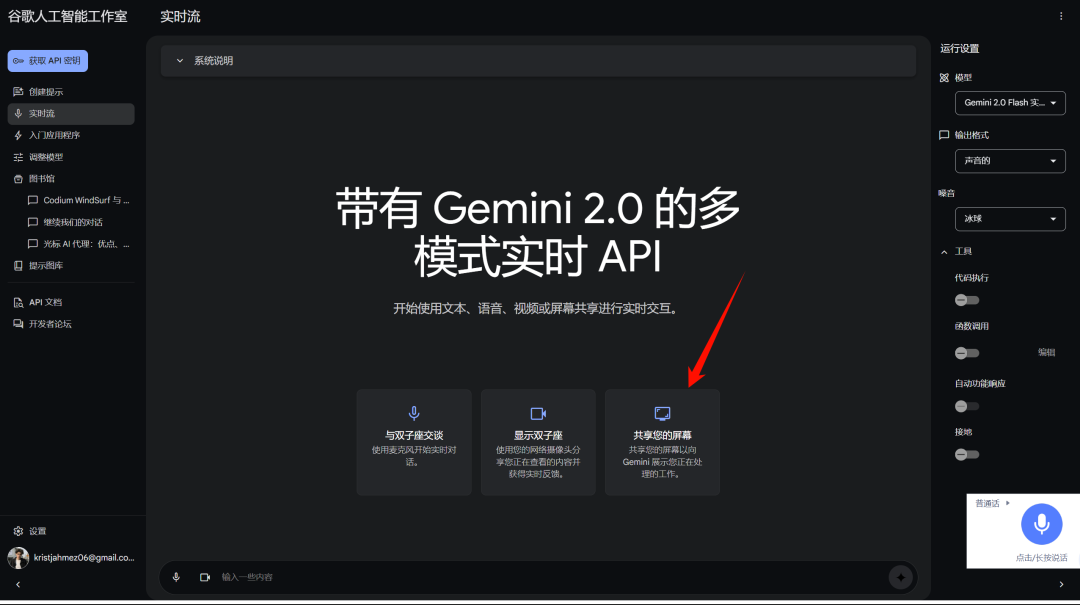The width and height of the screenshot is (1080, 605).
Task: Open the 光标 AI 代理 conversation
Action: (x=79, y=244)
